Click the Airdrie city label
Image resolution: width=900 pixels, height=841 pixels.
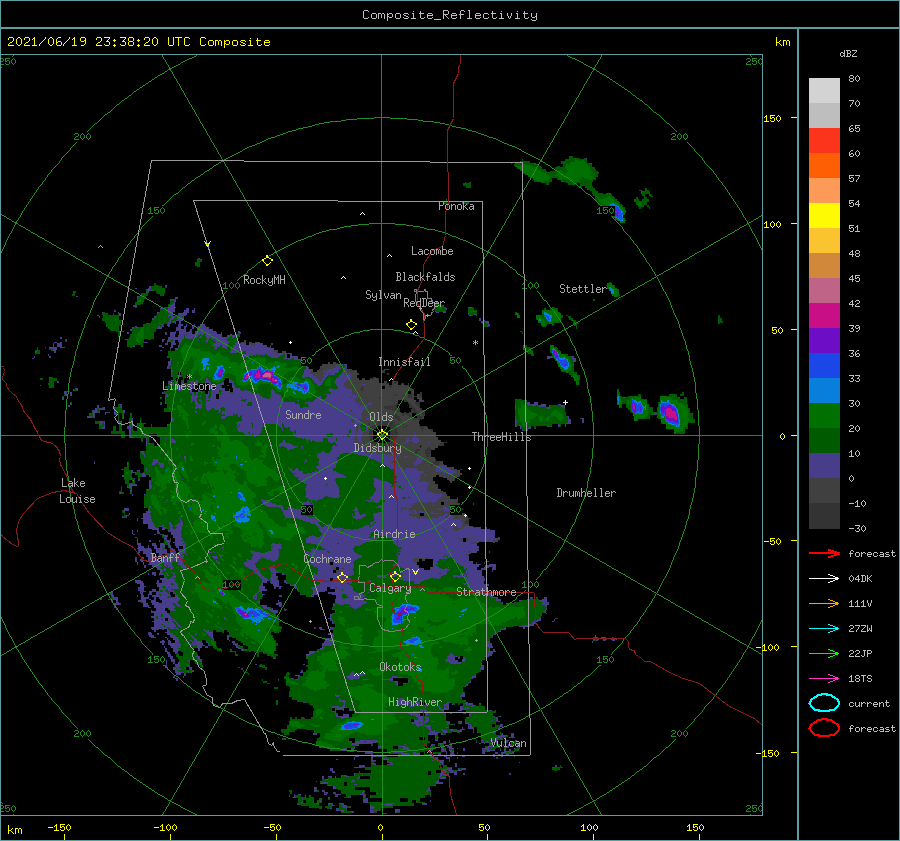(394, 534)
